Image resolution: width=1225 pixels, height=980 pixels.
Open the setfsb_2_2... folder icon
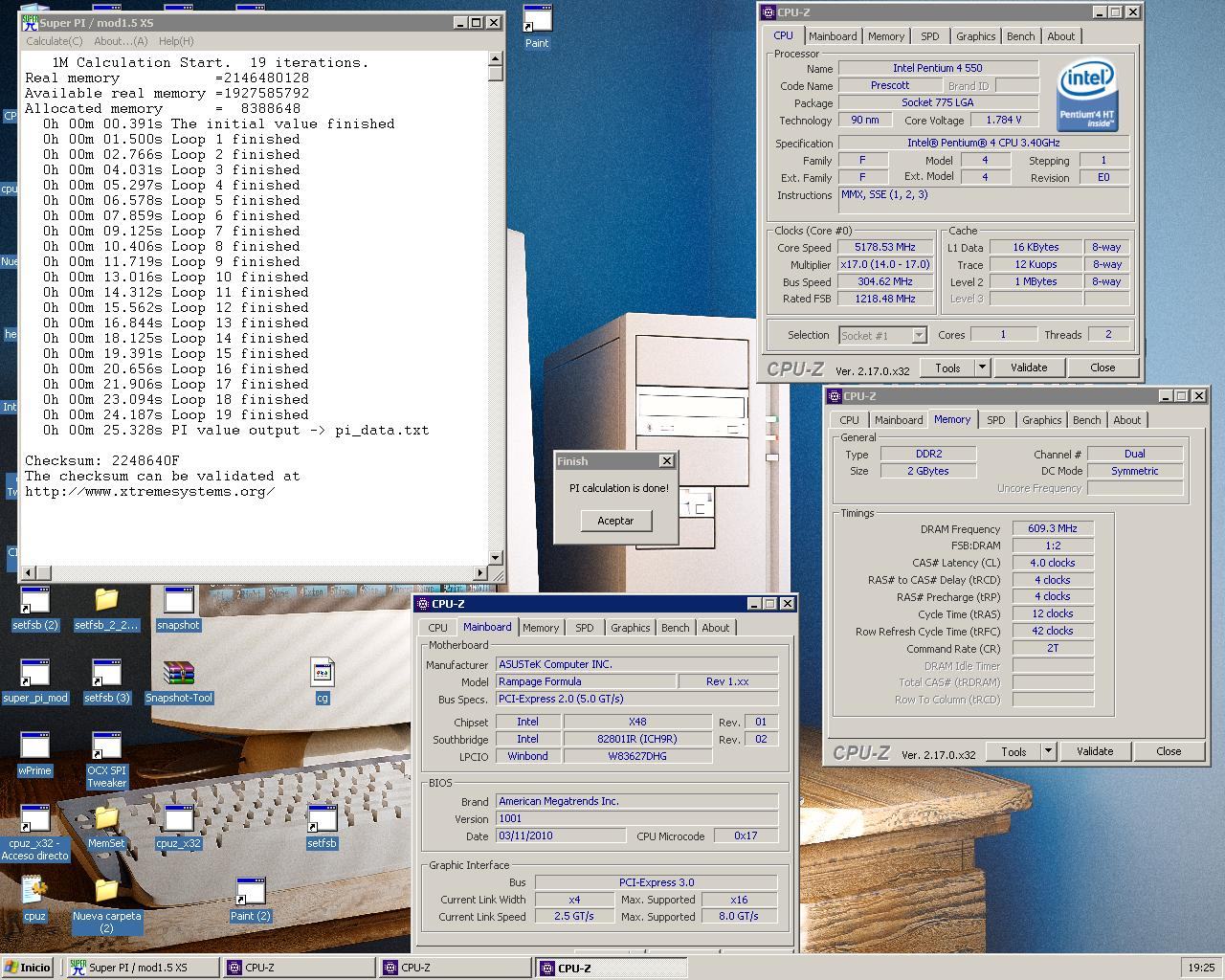click(106, 608)
